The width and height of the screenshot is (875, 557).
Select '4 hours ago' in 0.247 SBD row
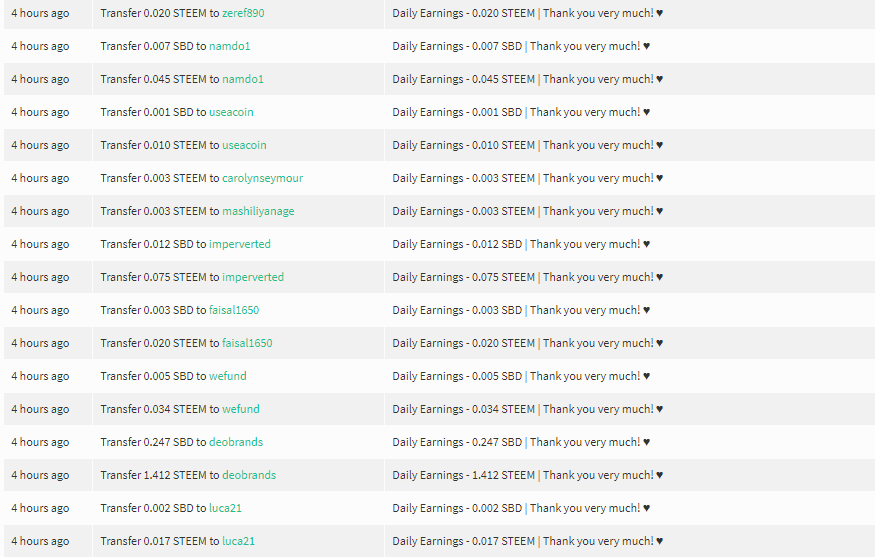40,441
